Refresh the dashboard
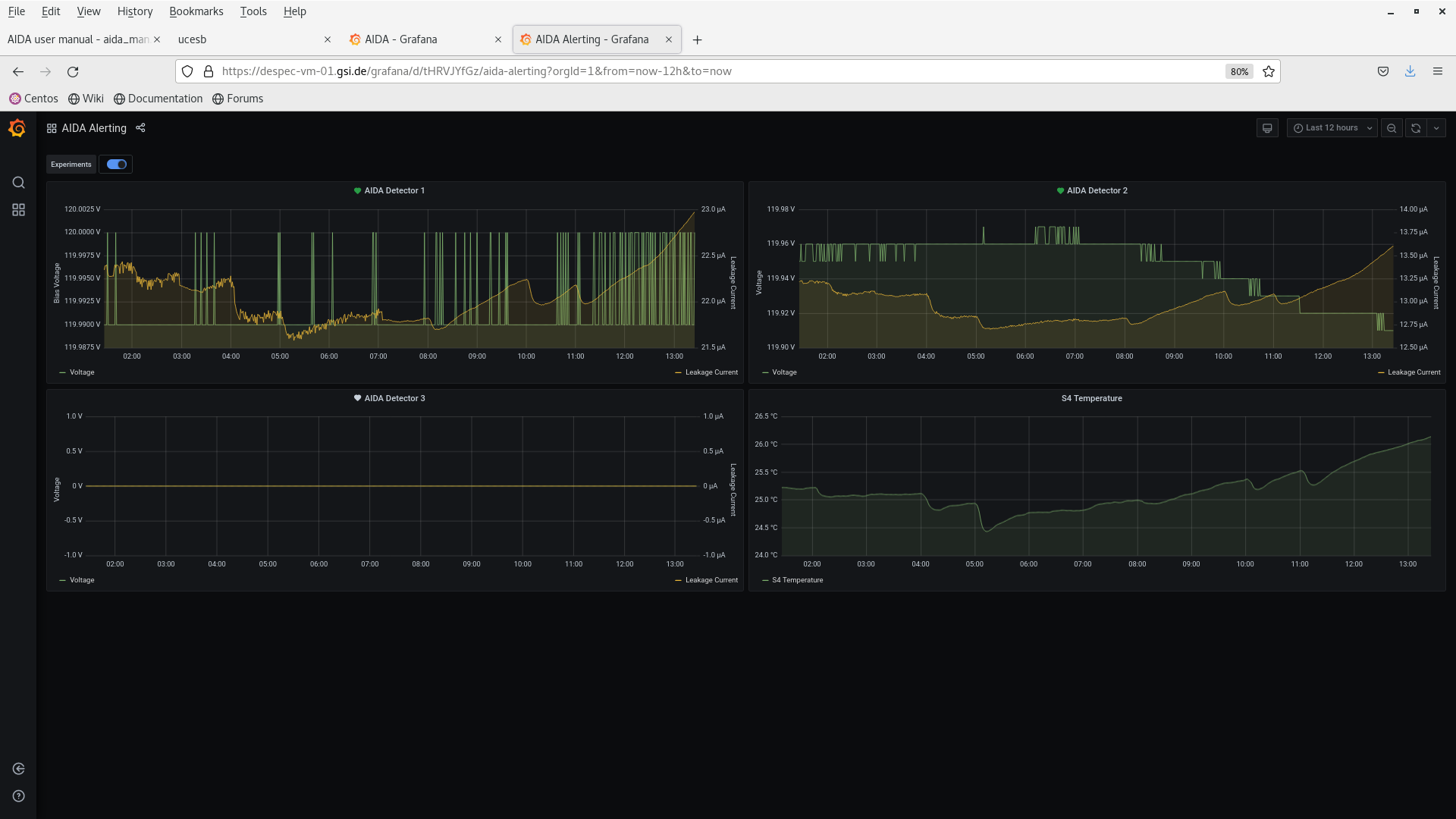Screen dimensions: 1456x819 (1416, 128)
